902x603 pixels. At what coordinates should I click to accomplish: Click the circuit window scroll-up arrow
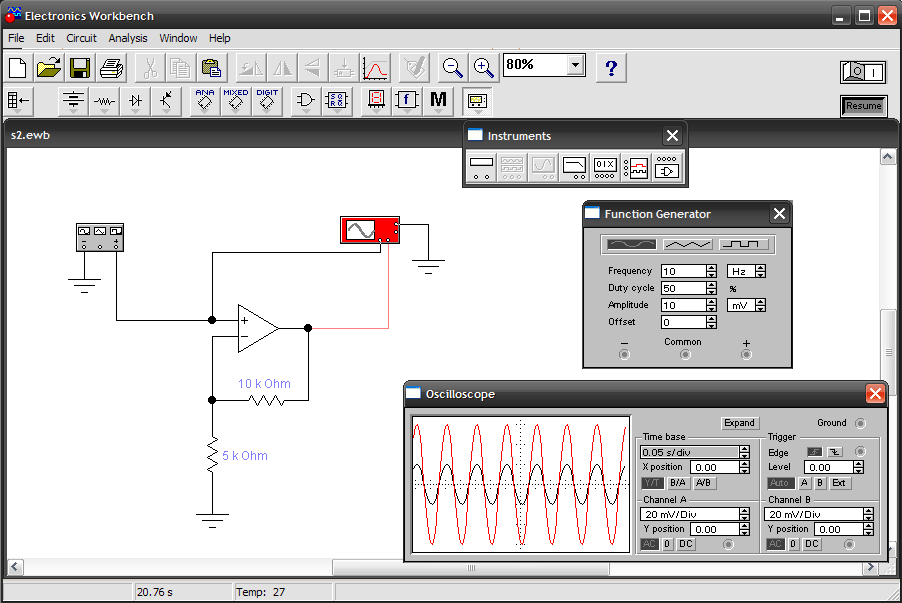[x=888, y=157]
